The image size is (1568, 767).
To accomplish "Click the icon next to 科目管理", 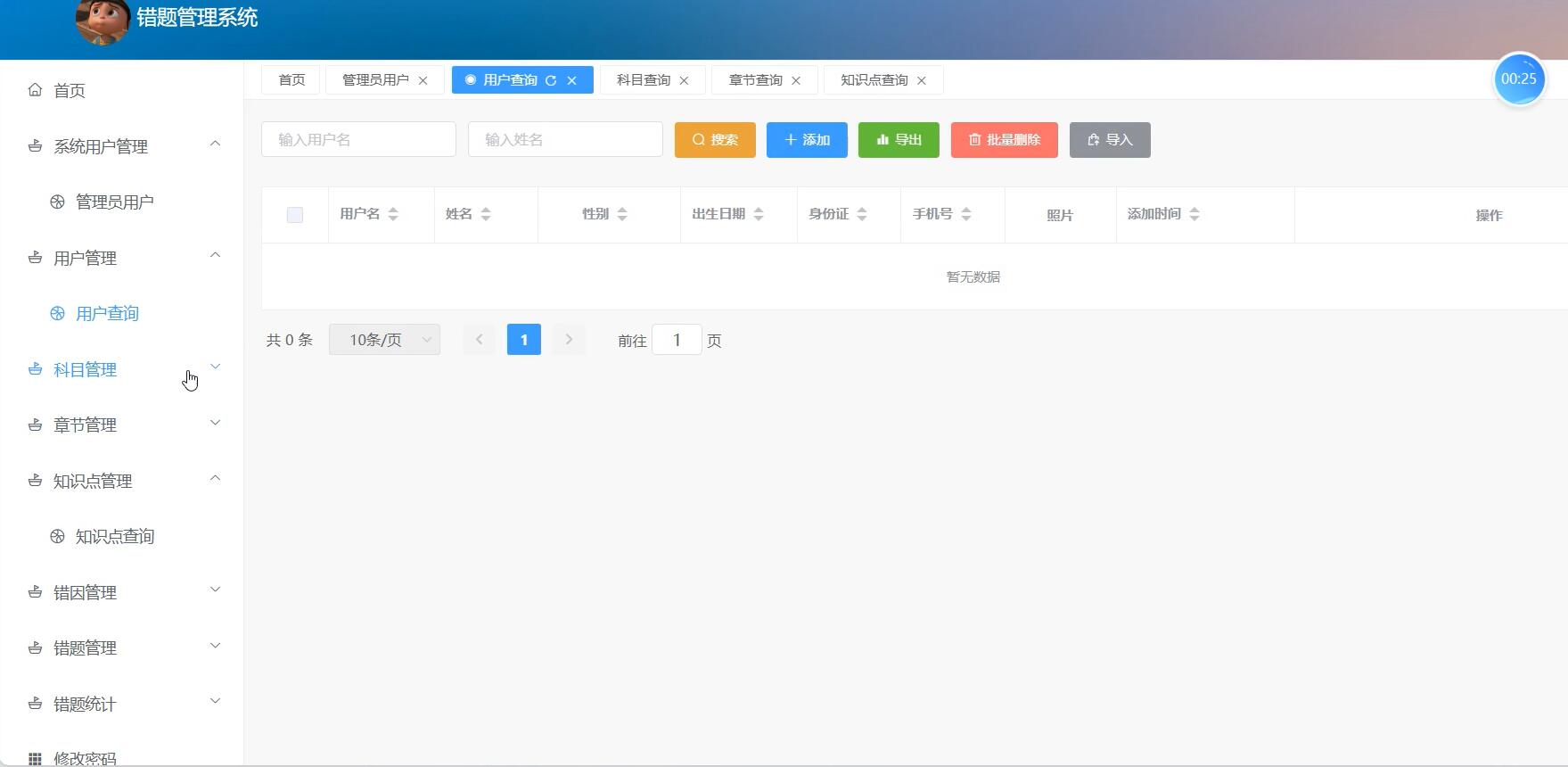I will 35,368.
